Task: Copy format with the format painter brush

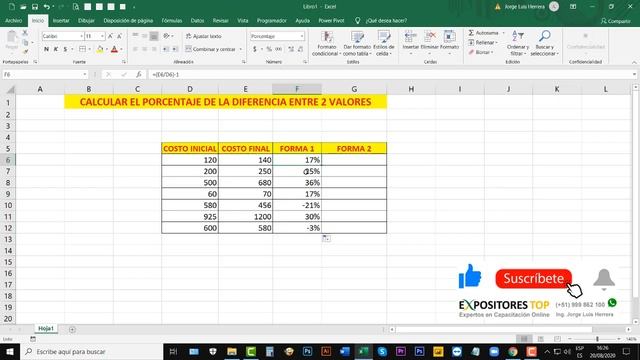Action: point(25,51)
